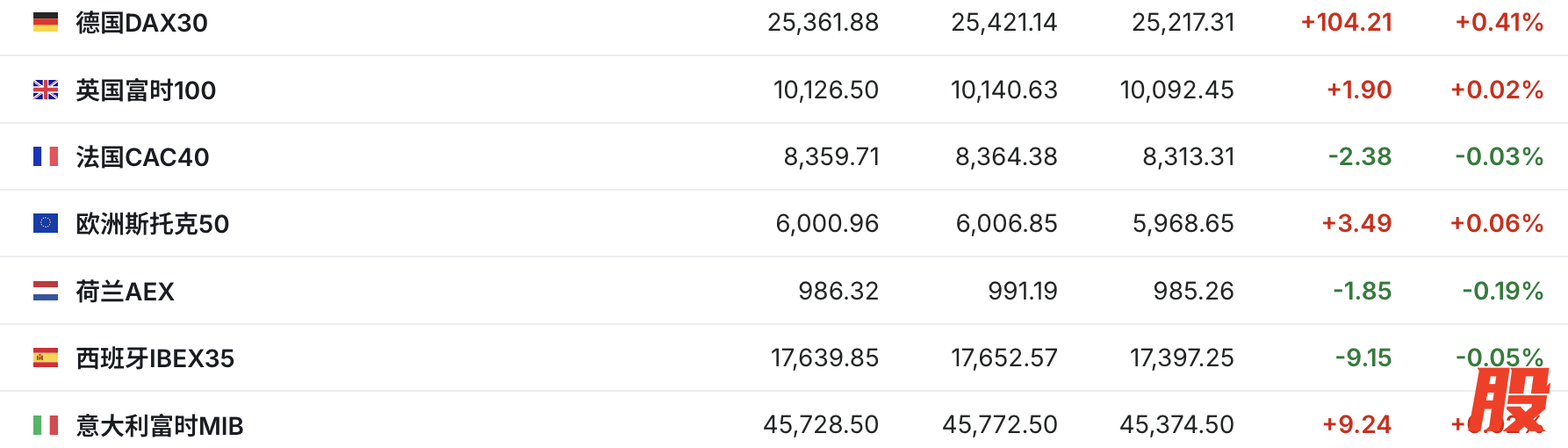Open the 西班牙IBEX35 index link
This screenshot has width=1568, height=448.
point(155,358)
